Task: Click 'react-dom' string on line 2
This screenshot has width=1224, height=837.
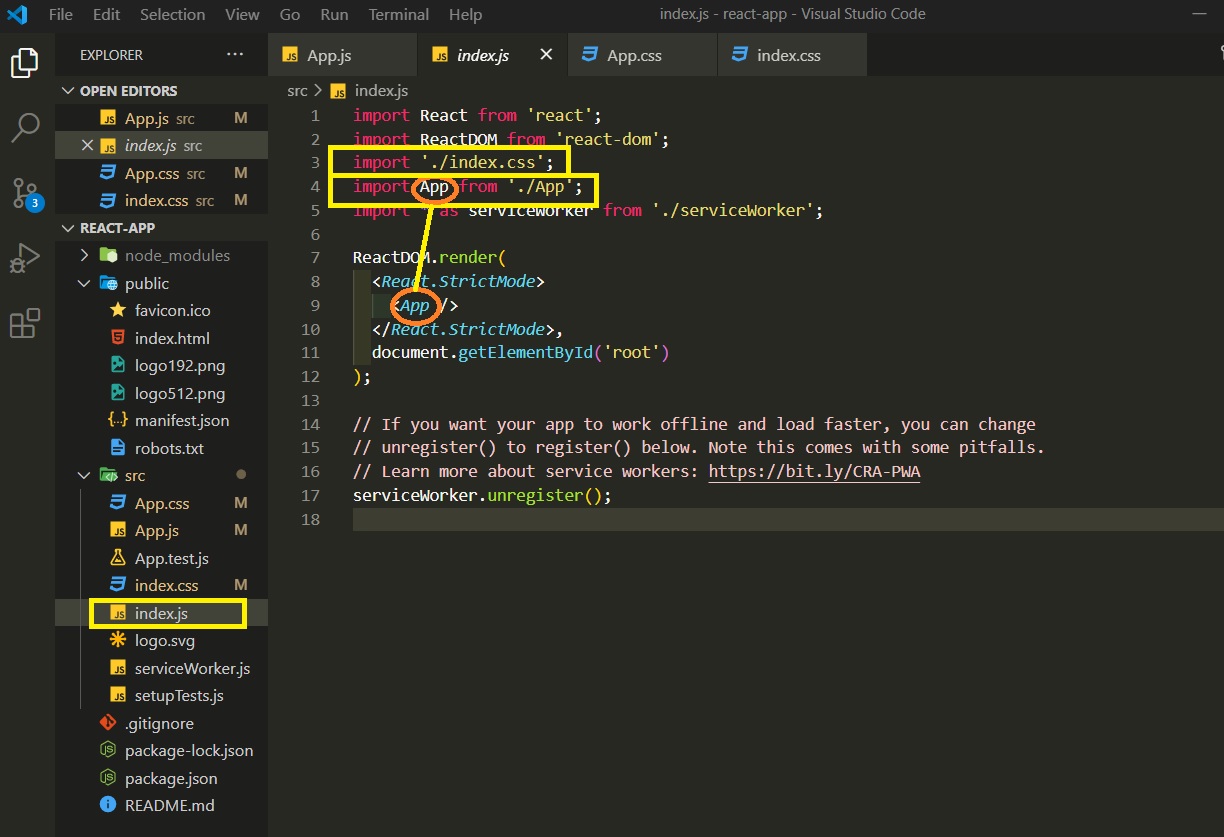Action: 607,139
